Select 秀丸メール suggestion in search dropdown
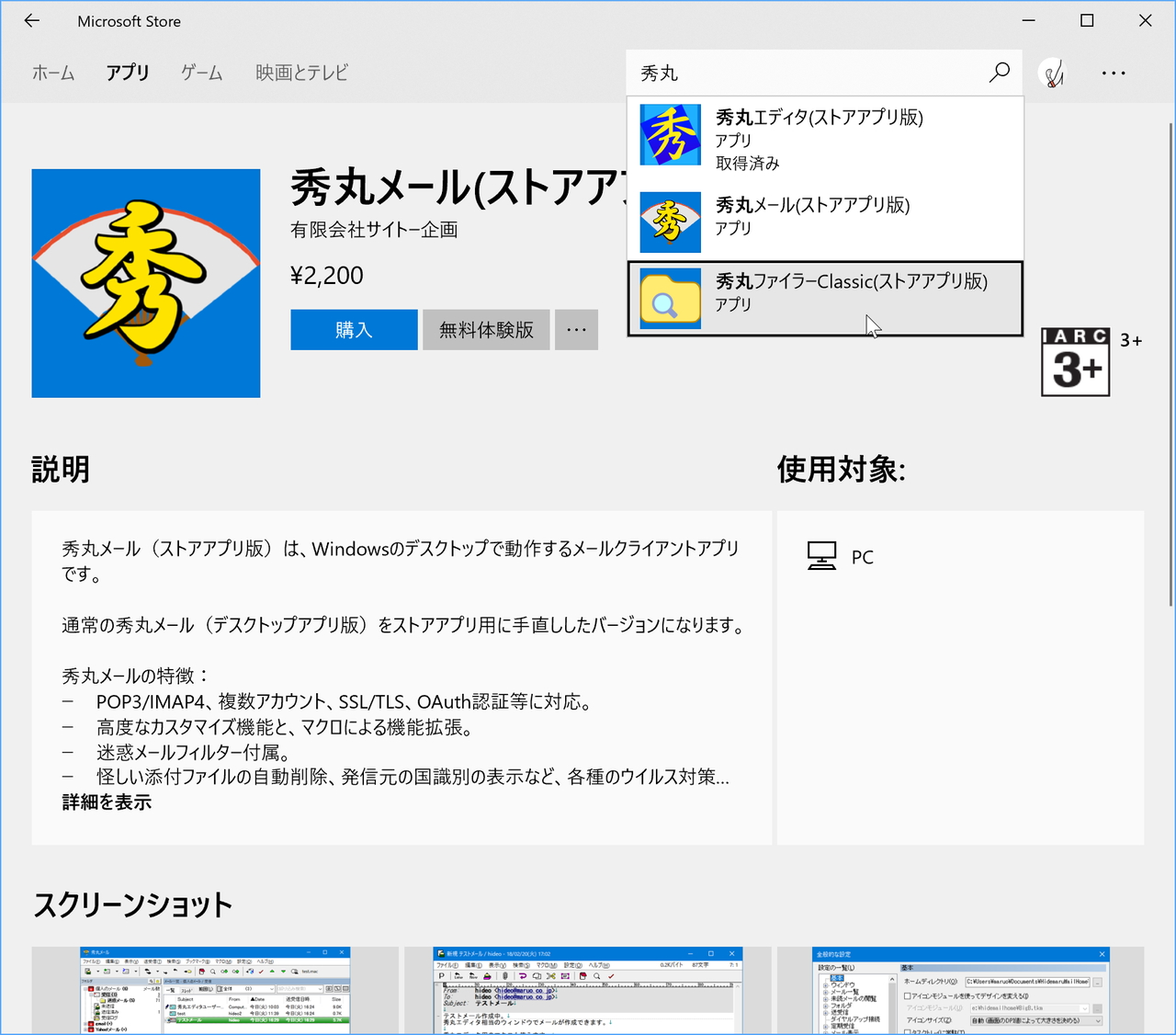Viewport: 1176px width, 1035px height. tap(825, 221)
